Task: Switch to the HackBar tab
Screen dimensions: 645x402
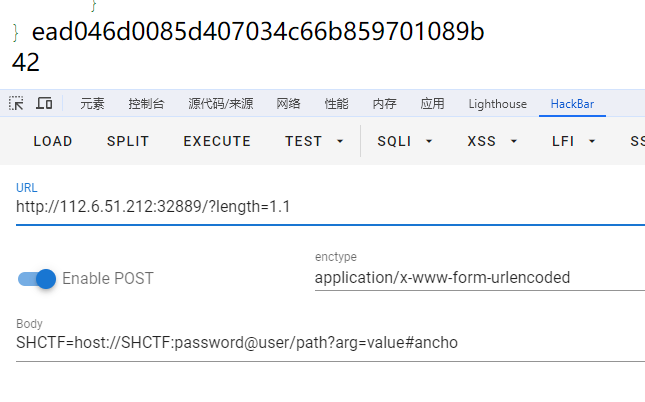Action: tap(572, 104)
